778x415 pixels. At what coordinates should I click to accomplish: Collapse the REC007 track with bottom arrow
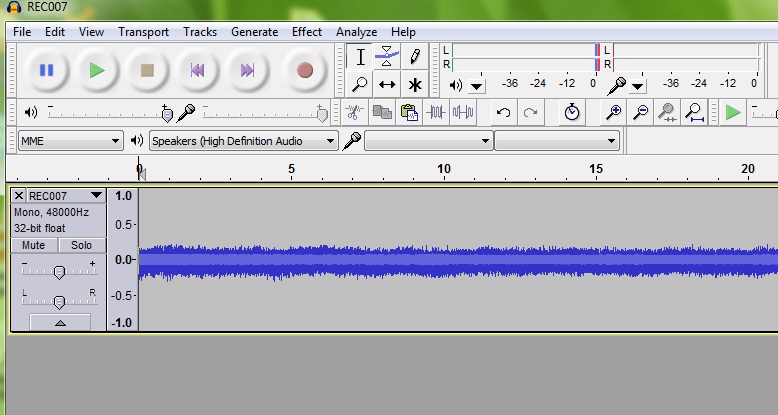(59, 323)
